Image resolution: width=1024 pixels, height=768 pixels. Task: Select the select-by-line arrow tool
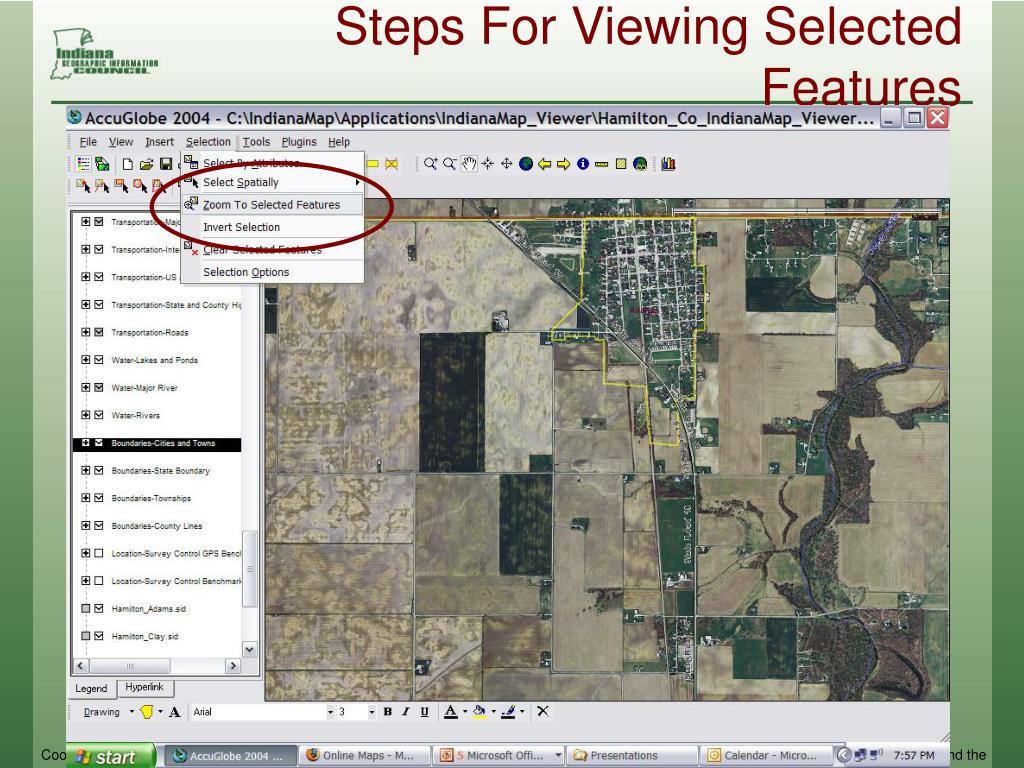[x=102, y=186]
